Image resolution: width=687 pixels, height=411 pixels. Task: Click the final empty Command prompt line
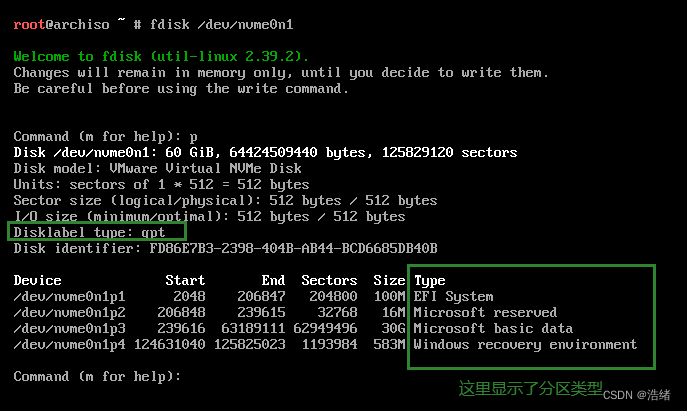click(97, 376)
